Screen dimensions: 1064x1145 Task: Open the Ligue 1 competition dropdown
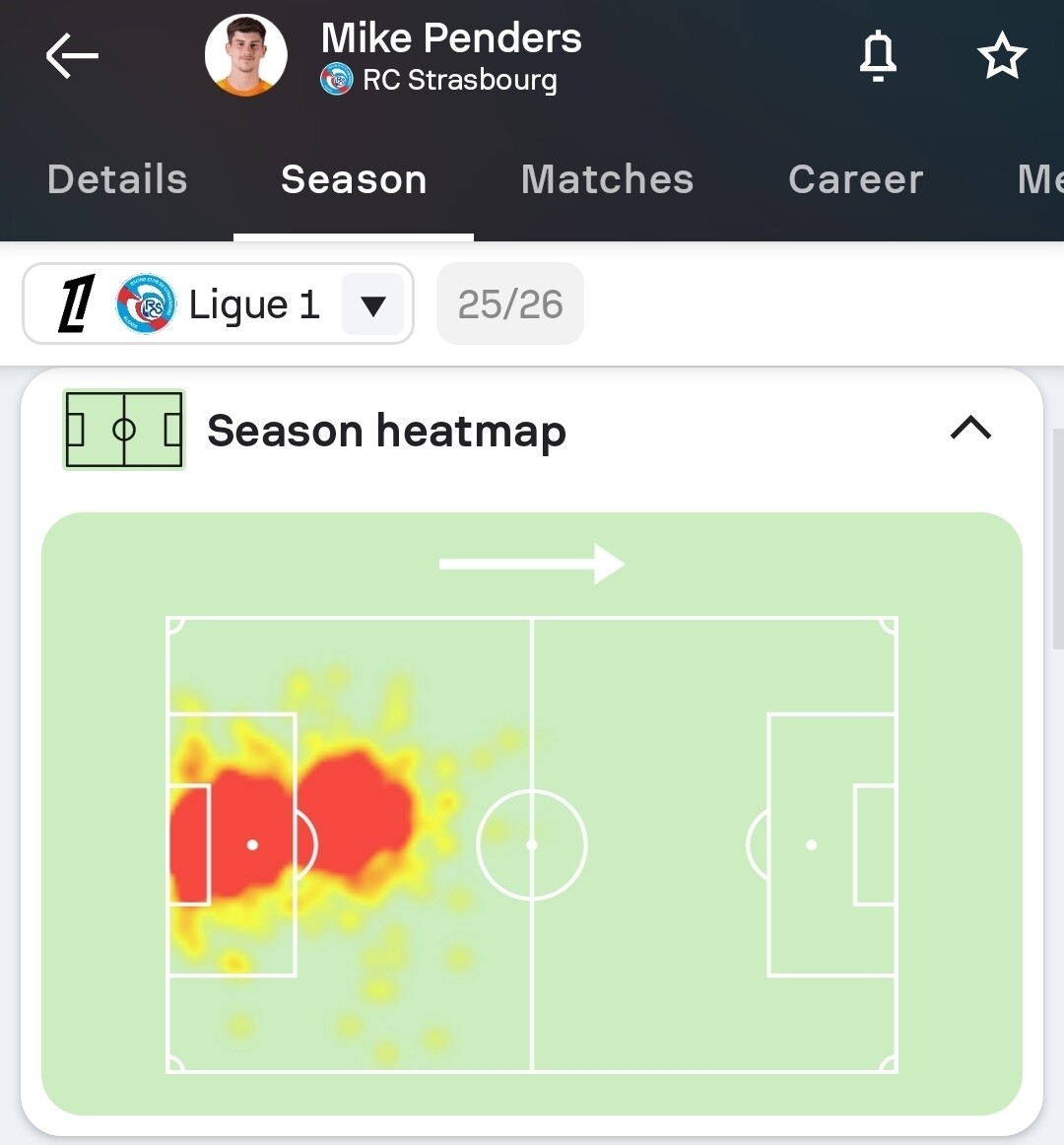[254, 304]
